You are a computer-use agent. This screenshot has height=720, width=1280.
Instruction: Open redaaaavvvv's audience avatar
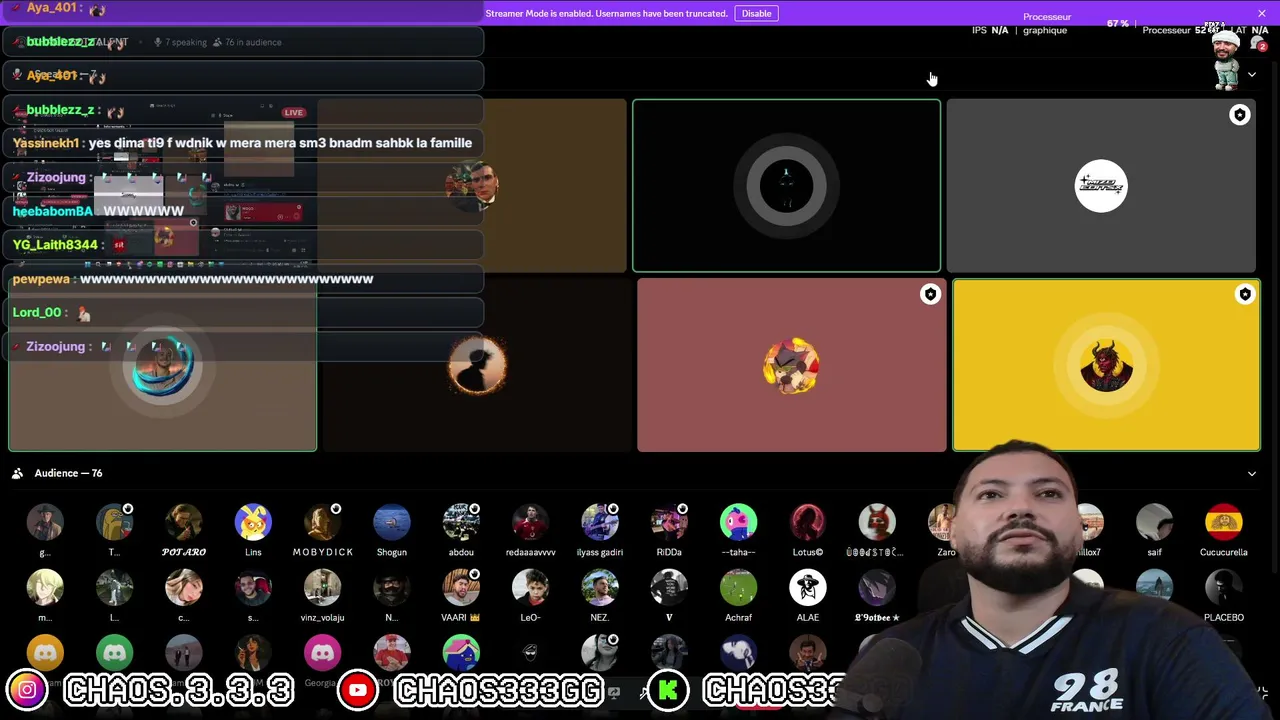point(530,522)
